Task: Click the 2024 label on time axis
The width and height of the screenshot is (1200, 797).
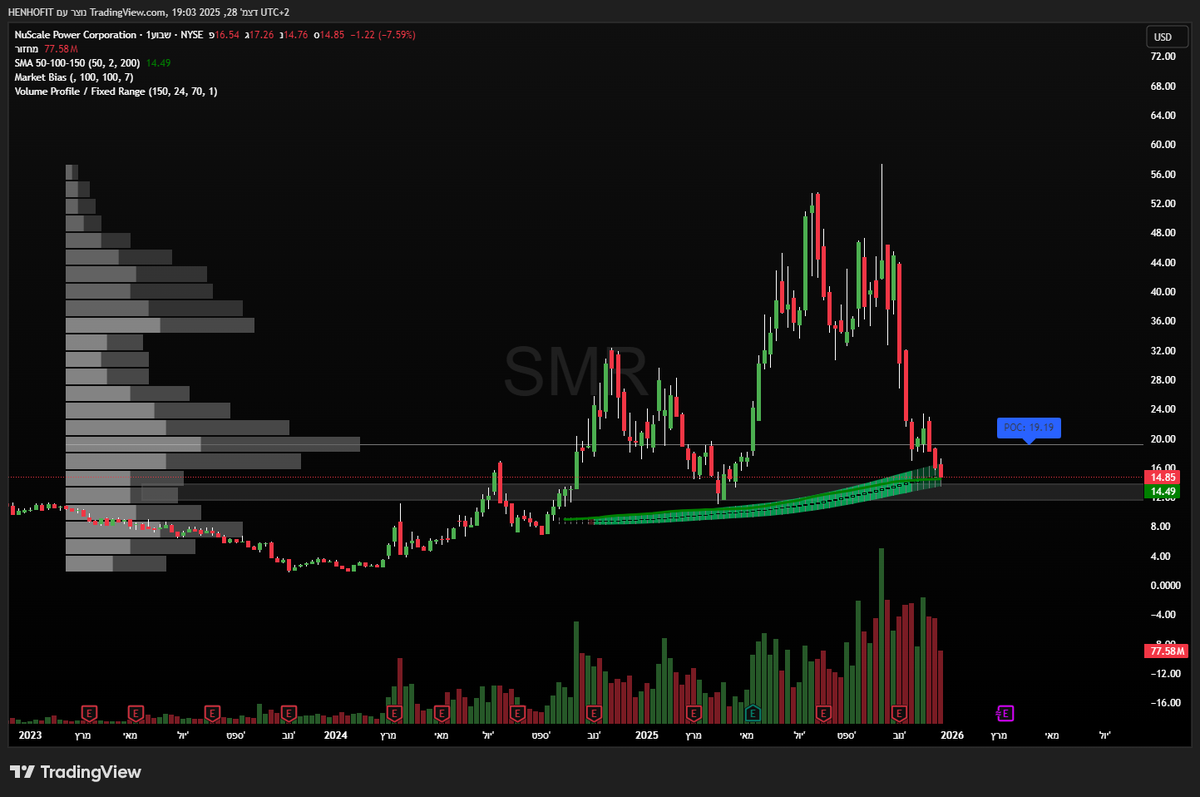Action: (x=336, y=735)
